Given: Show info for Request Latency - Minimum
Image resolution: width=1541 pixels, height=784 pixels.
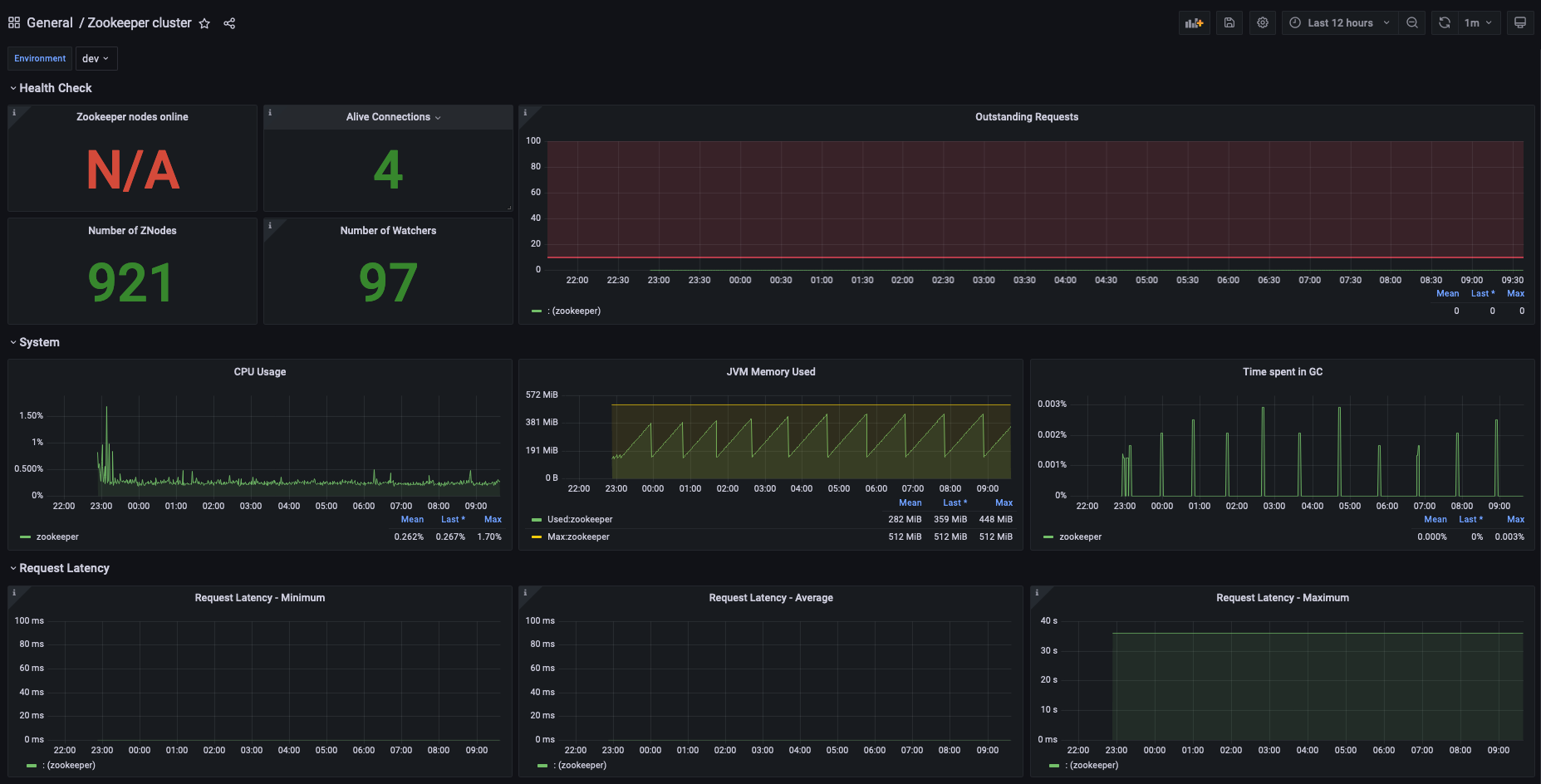Looking at the screenshot, I should tap(14, 593).
